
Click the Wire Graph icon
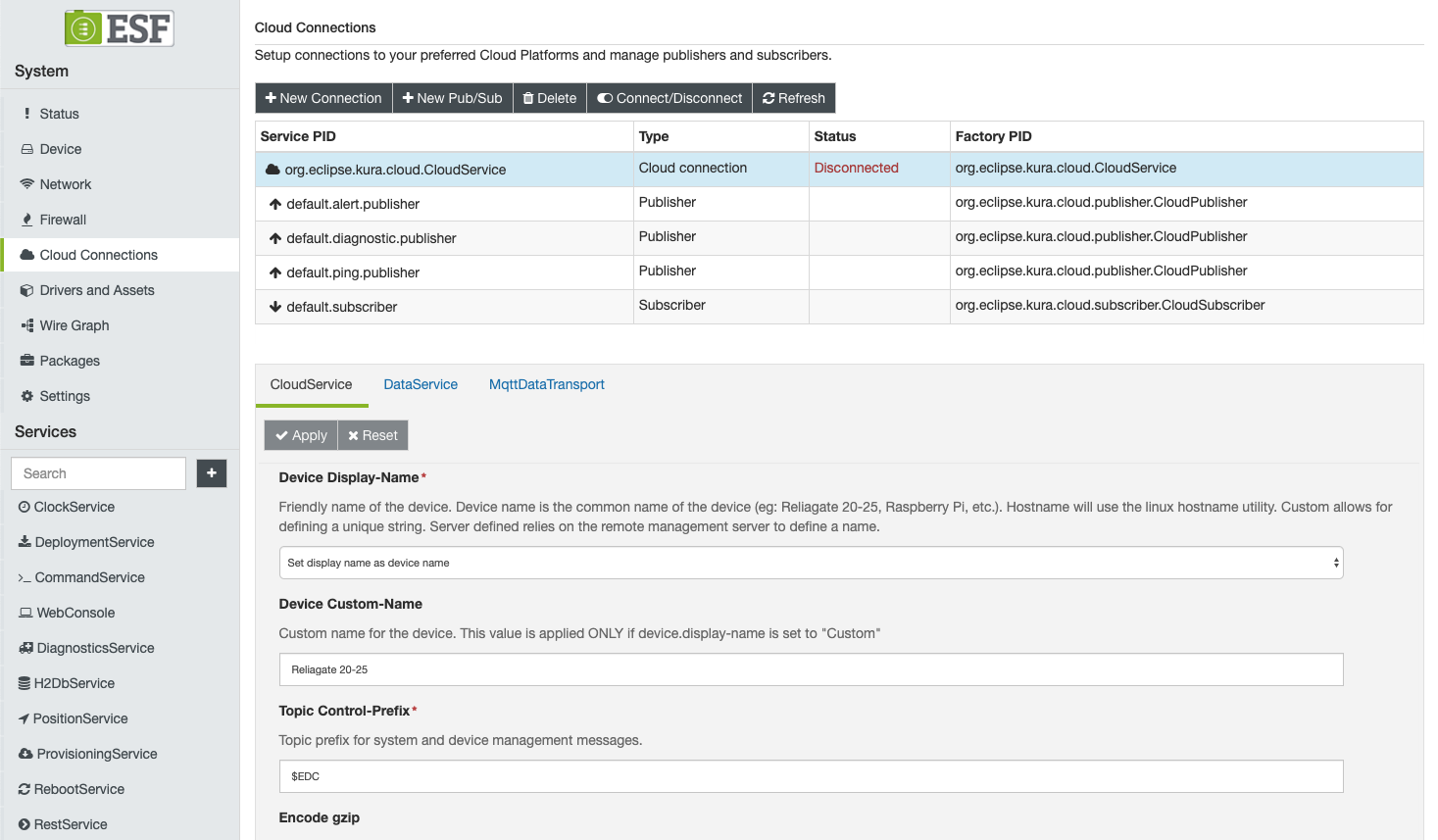(x=27, y=325)
